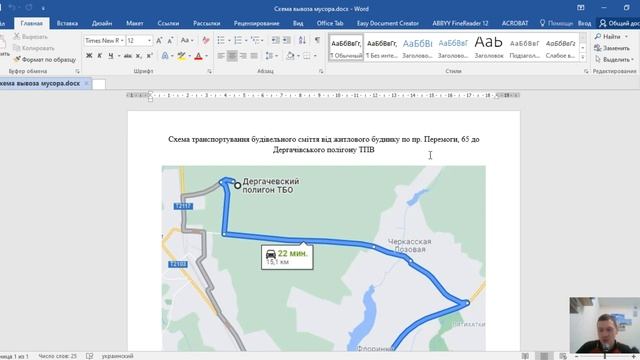Screen dimensions: 640x360
Task: Start a numbered list
Action: click(x=238, y=40)
